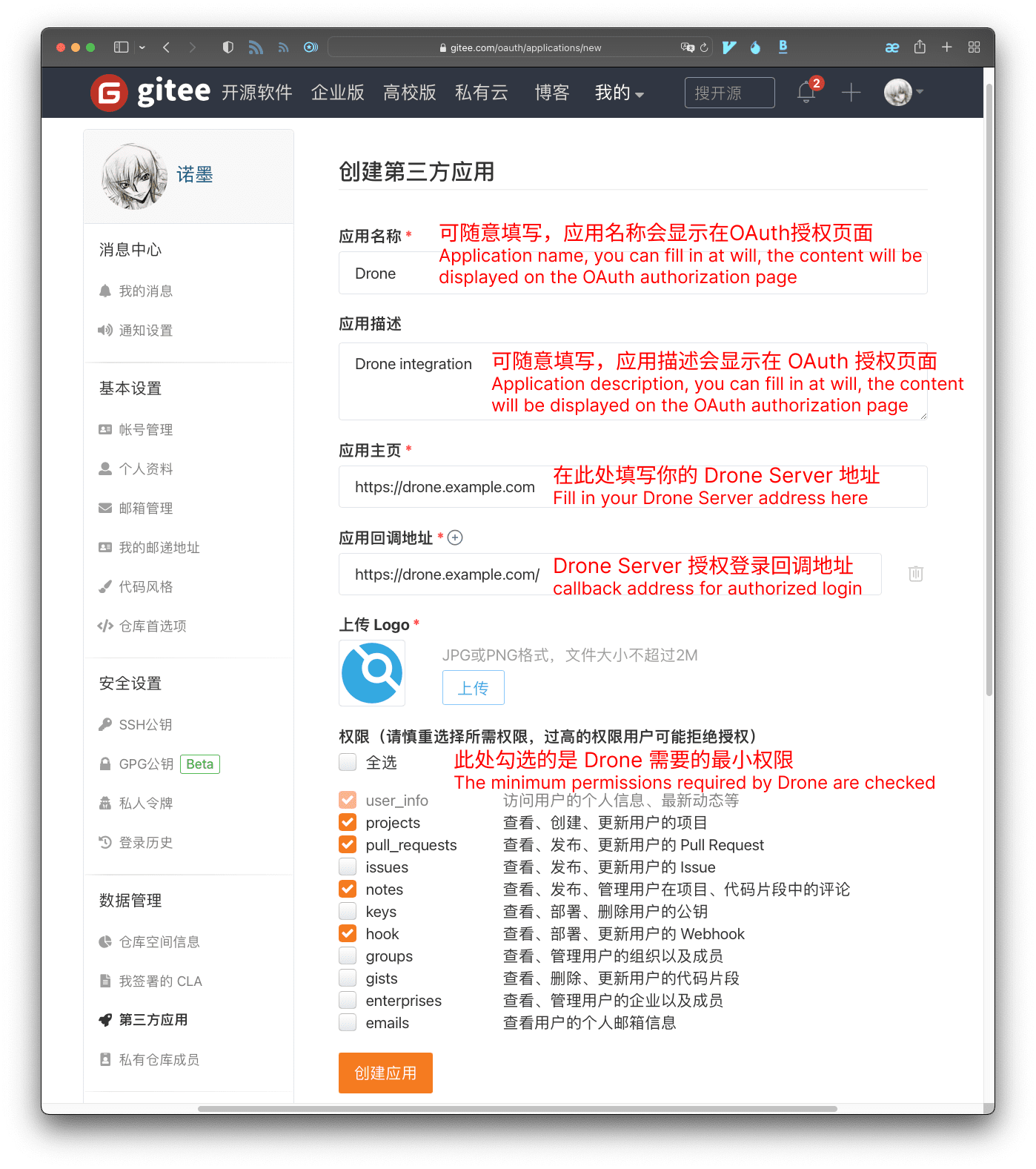Screen dimensions: 1036x1169
Task: Enable the enterprises permission checkbox
Action: coord(348,1000)
